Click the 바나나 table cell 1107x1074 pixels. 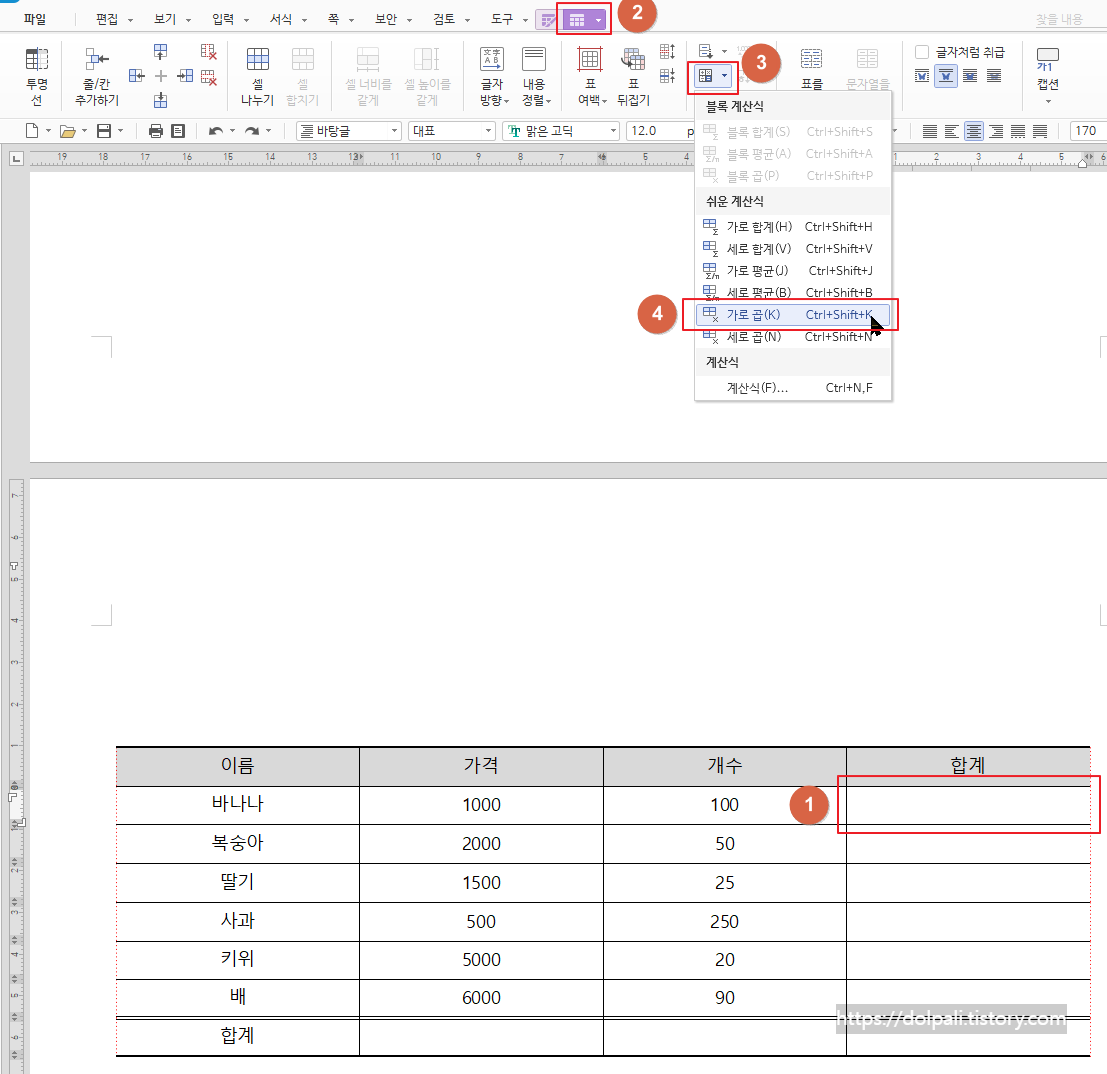pos(238,804)
